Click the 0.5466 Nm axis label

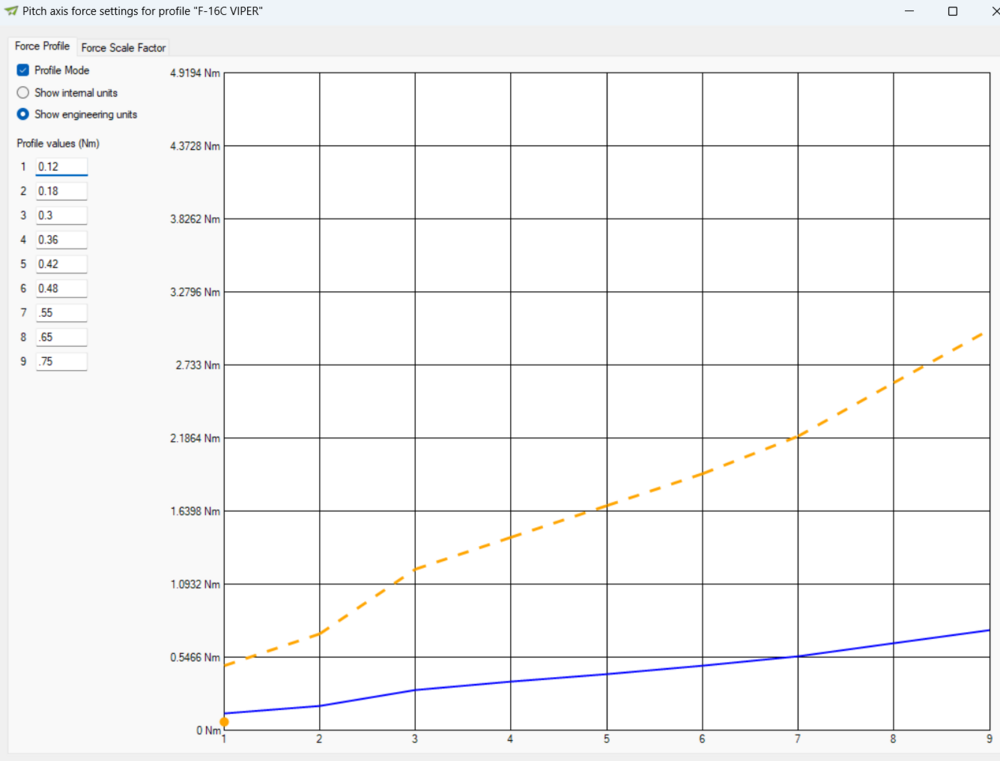pos(195,658)
